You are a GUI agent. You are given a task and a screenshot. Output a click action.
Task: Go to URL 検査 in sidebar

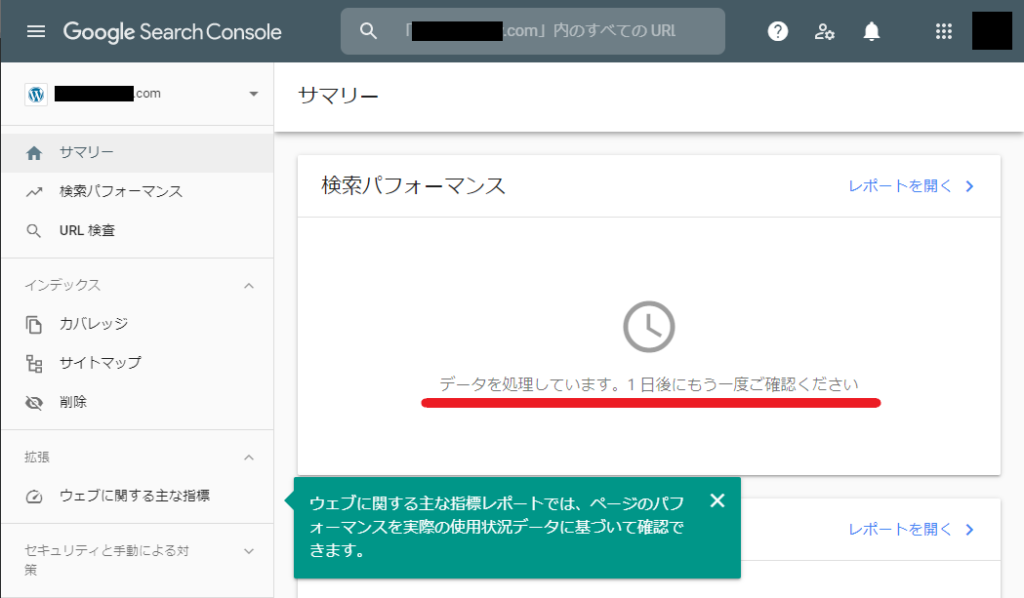[x=87, y=230]
